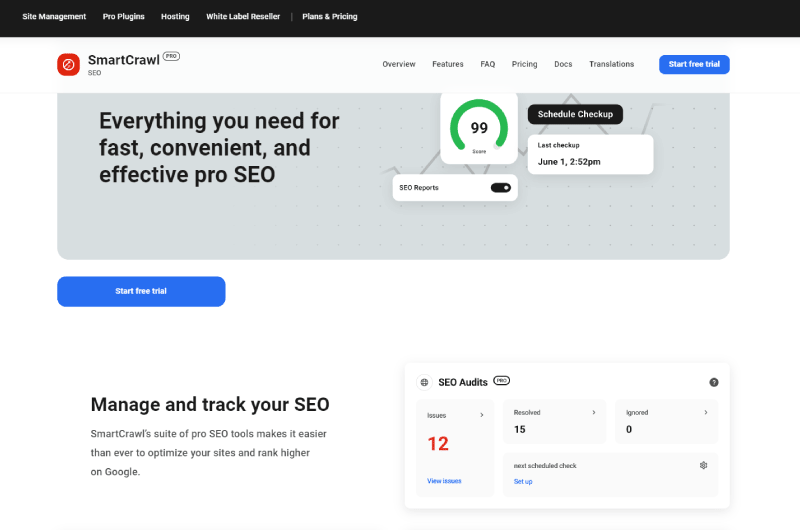Click the globe icon beside SEO Audits

point(424,382)
